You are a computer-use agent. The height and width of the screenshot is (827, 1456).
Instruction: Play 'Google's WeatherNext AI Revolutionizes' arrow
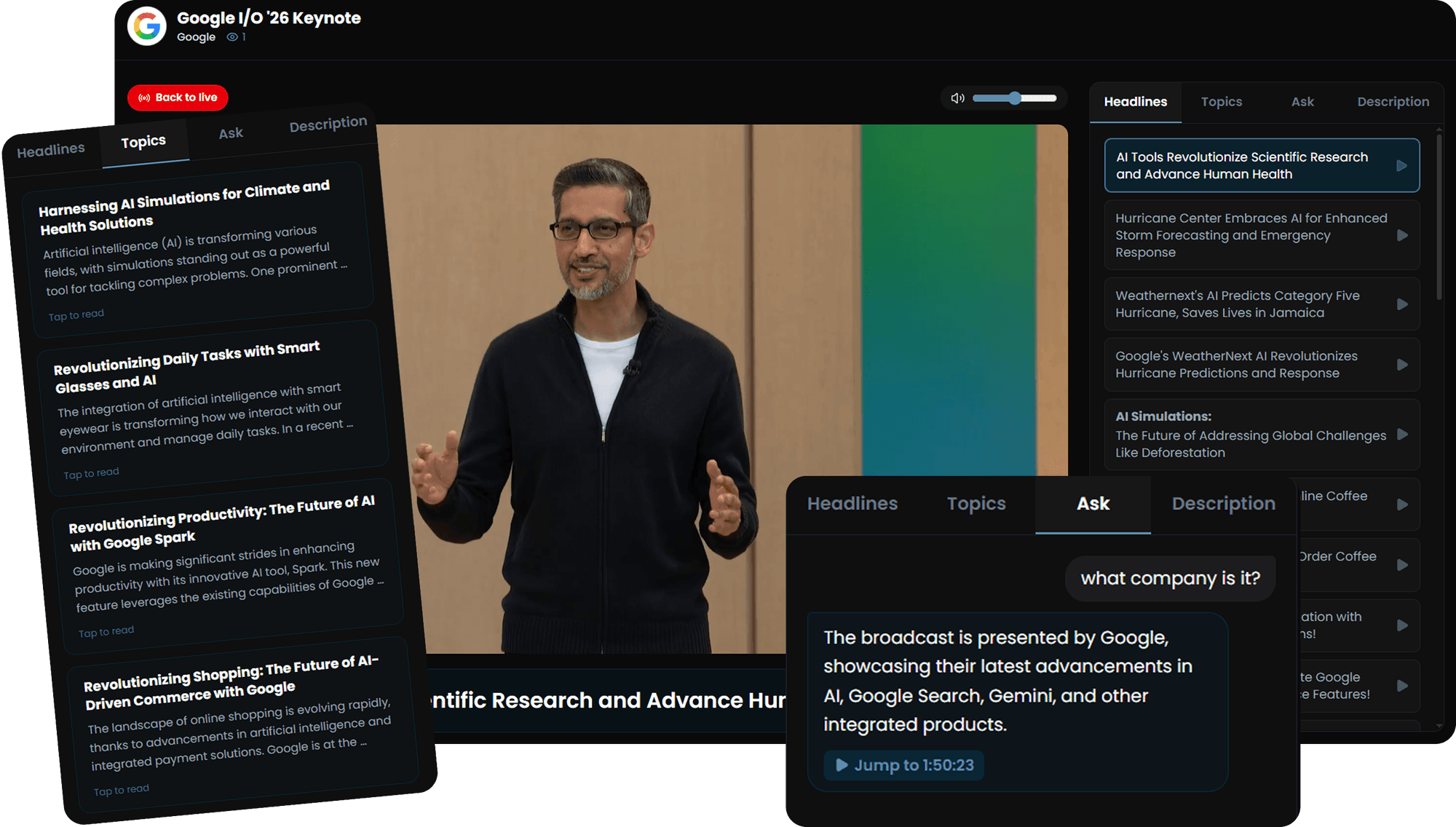pos(1402,365)
